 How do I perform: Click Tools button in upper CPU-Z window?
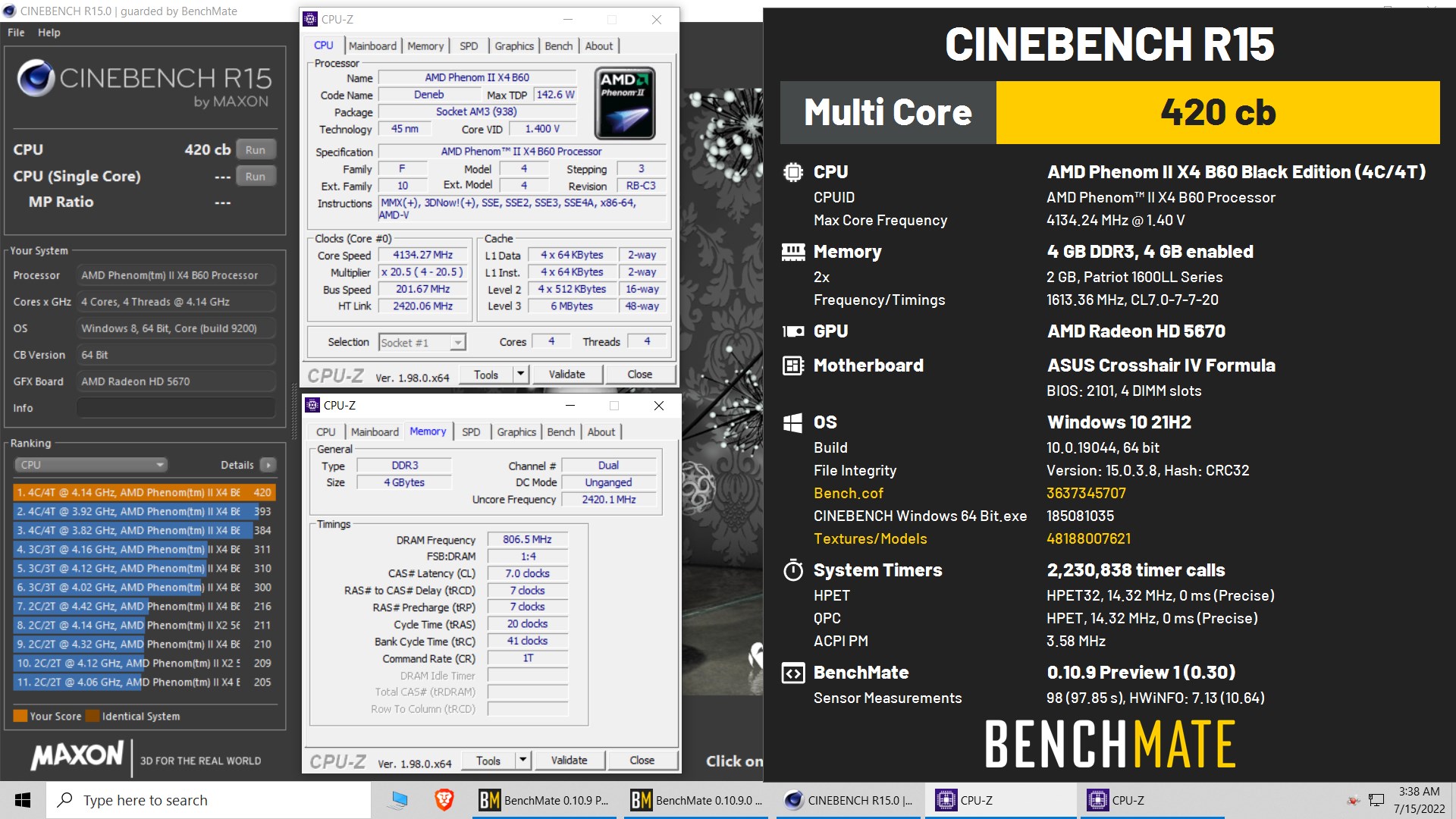(x=486, y=374)
